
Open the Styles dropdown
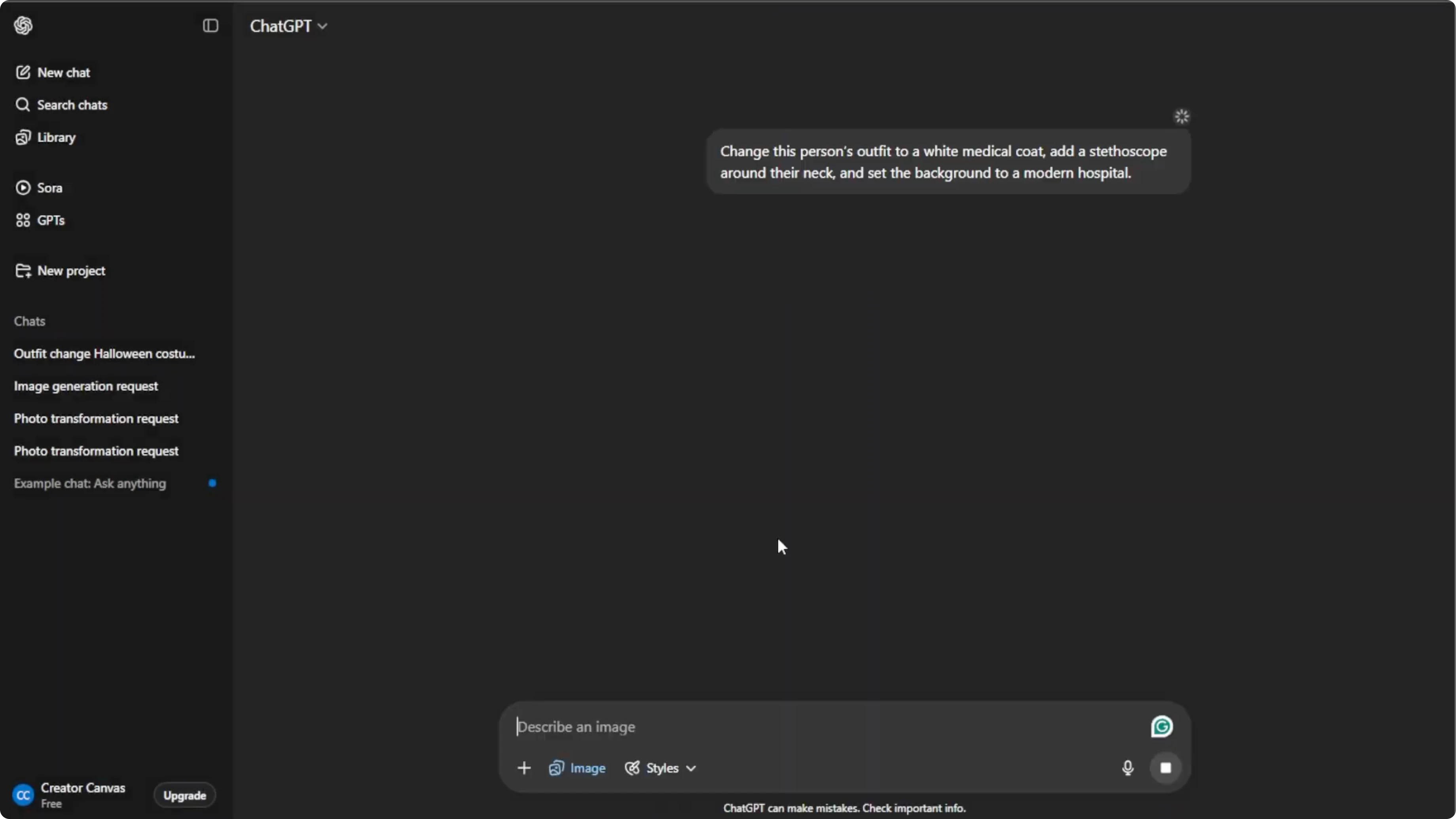pos(660,768)
